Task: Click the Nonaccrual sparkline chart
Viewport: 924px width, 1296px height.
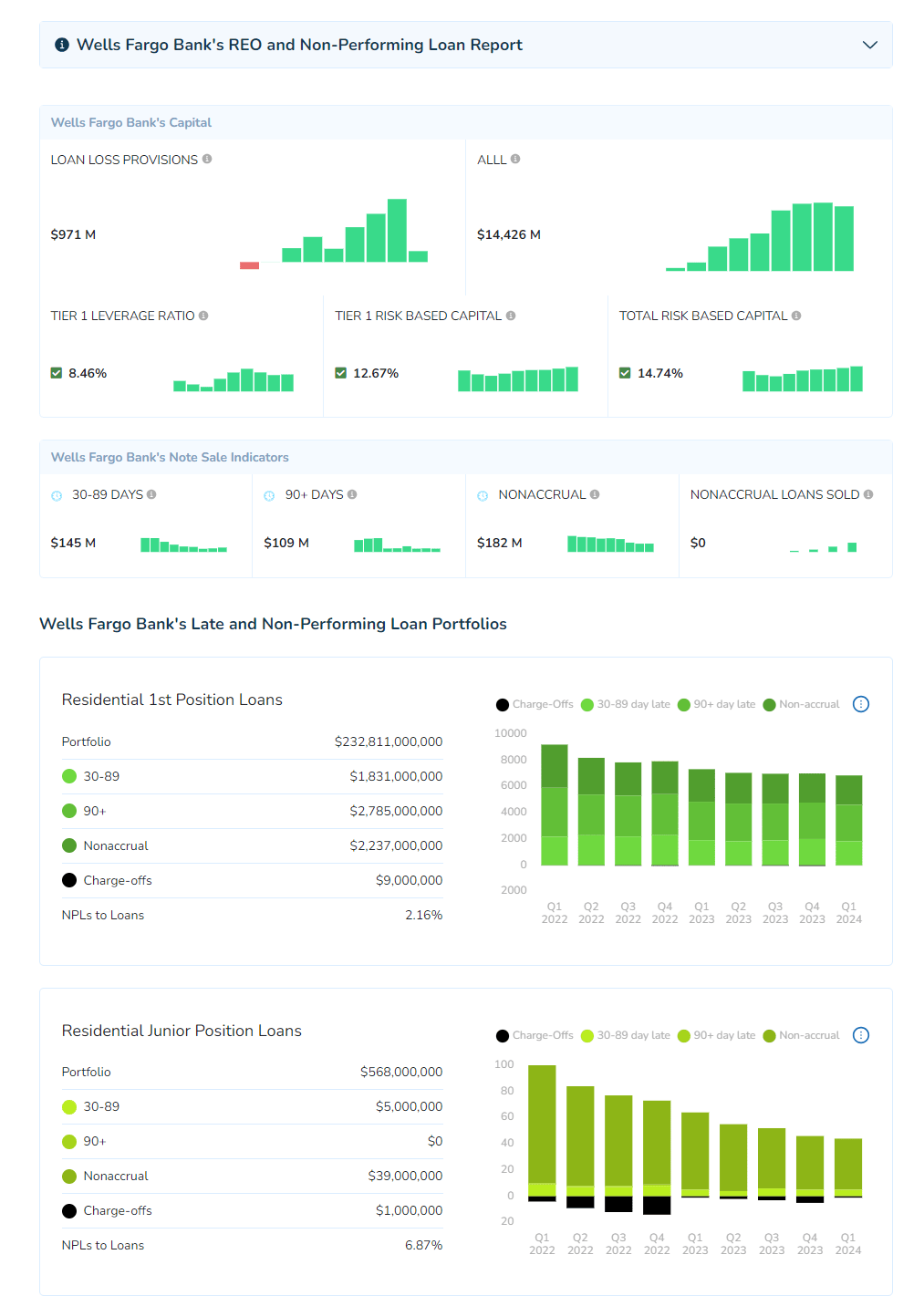Action: point(610,544)
